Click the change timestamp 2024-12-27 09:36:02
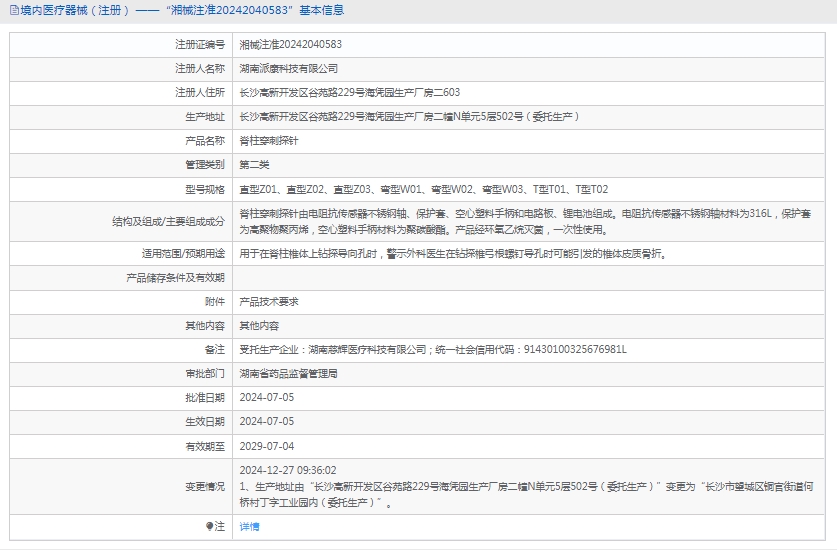Viewport: 837px width, 550px height. (288, 470)
